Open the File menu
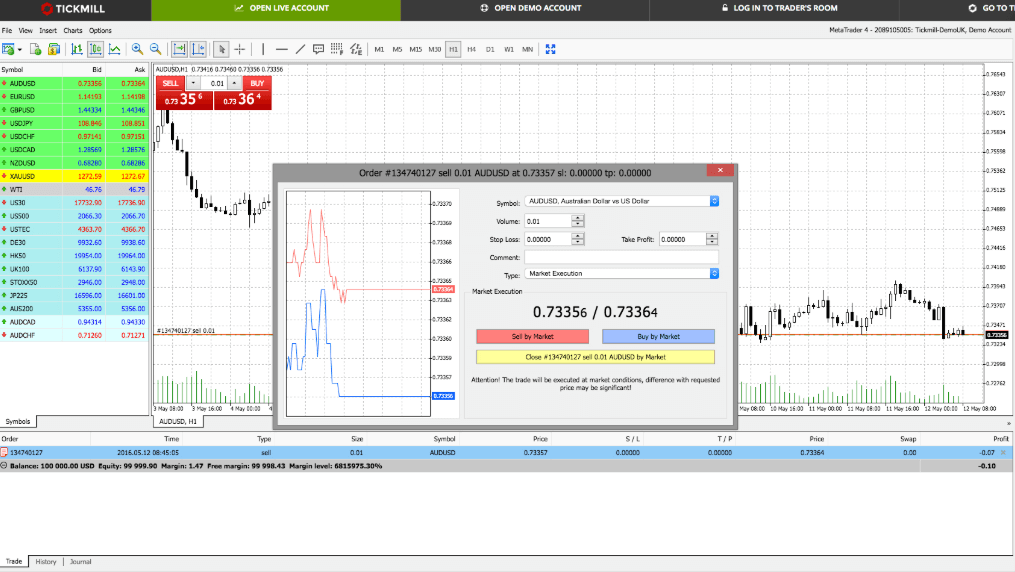 pyautogui.click(x=7, y=30)
